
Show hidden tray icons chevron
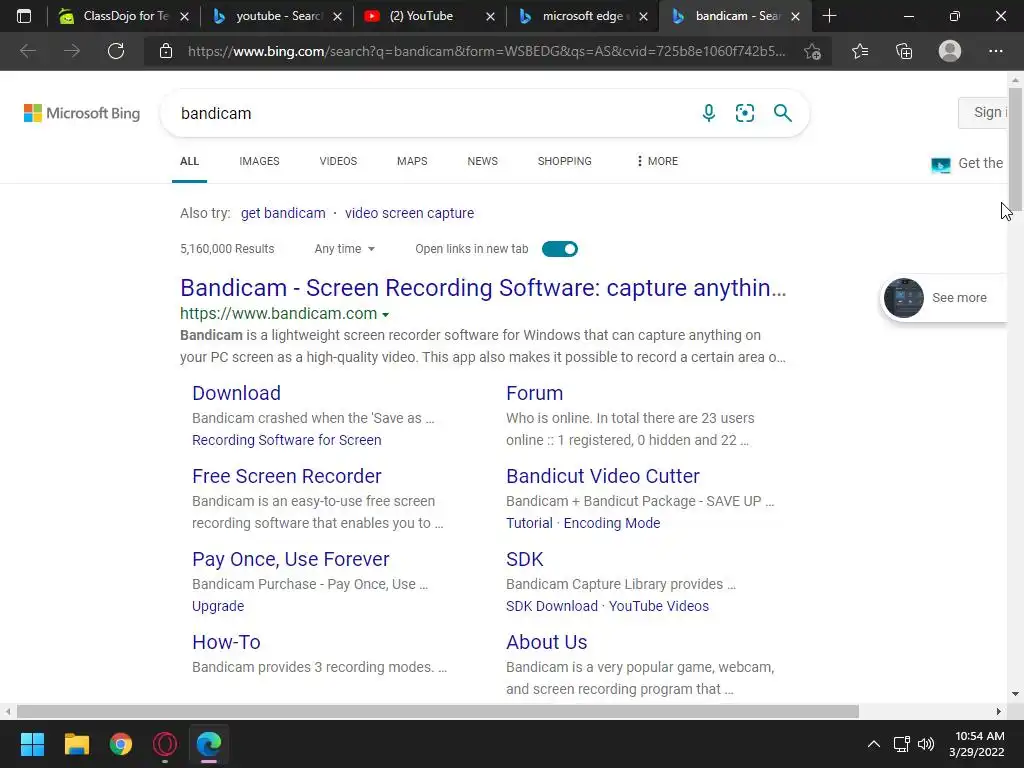point(873,744)
